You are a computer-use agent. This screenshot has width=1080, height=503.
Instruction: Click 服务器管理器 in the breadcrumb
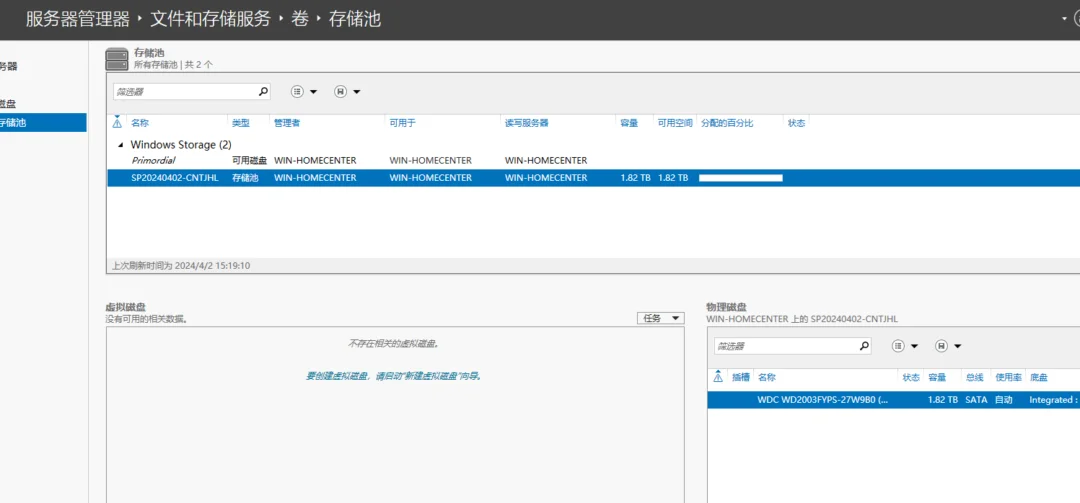click(78, 19)
